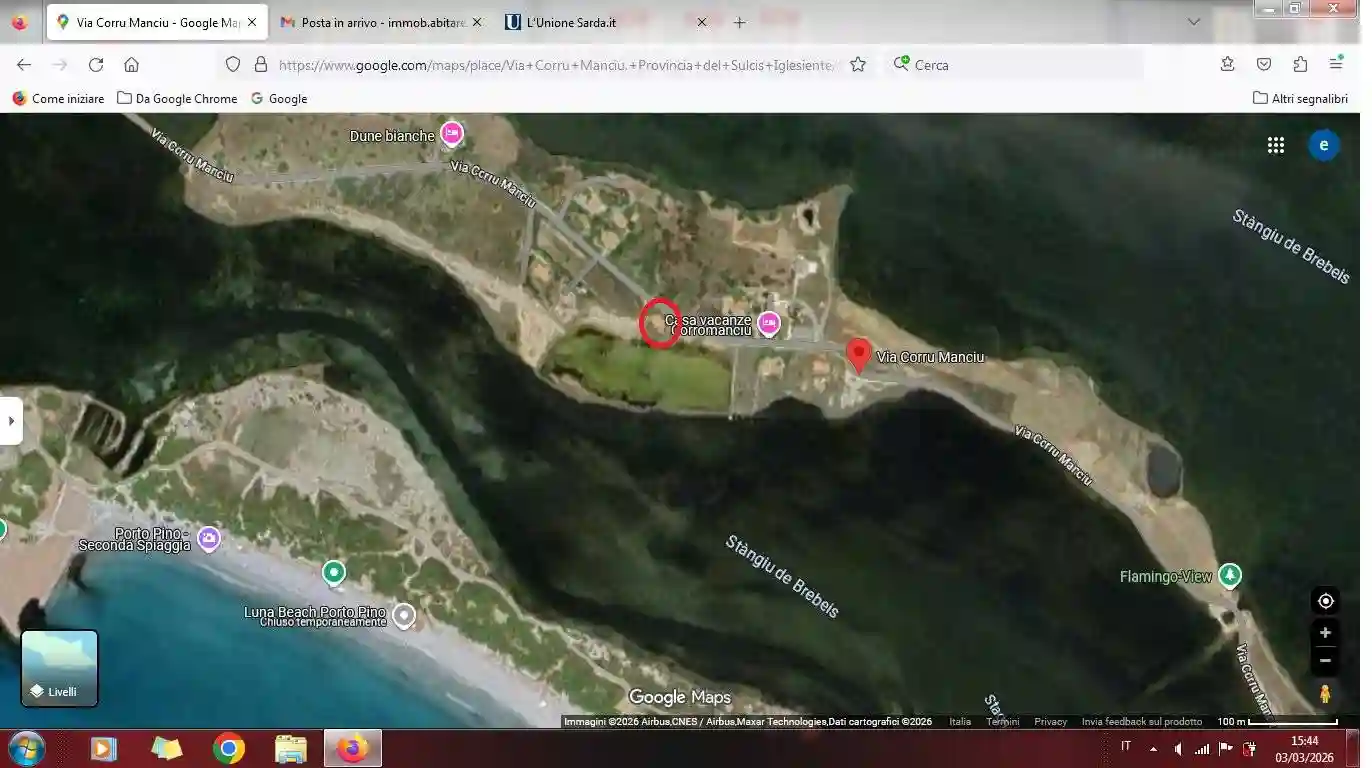Show your location on map

pos(1325,601)
